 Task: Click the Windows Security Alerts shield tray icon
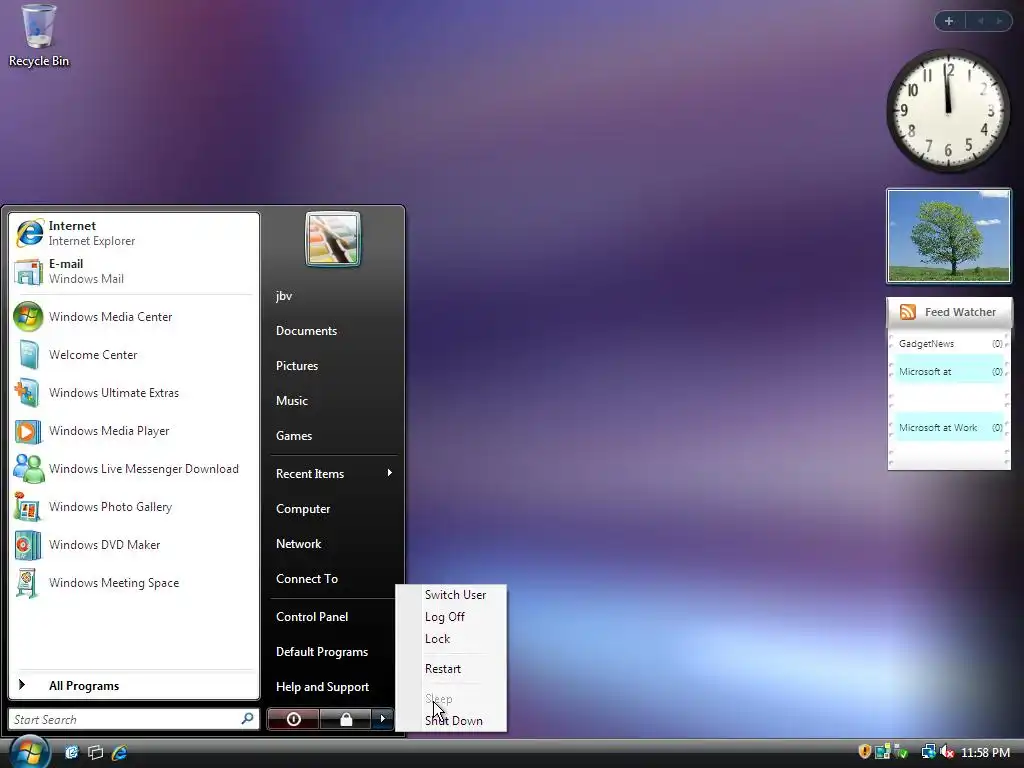pos(865,752)
